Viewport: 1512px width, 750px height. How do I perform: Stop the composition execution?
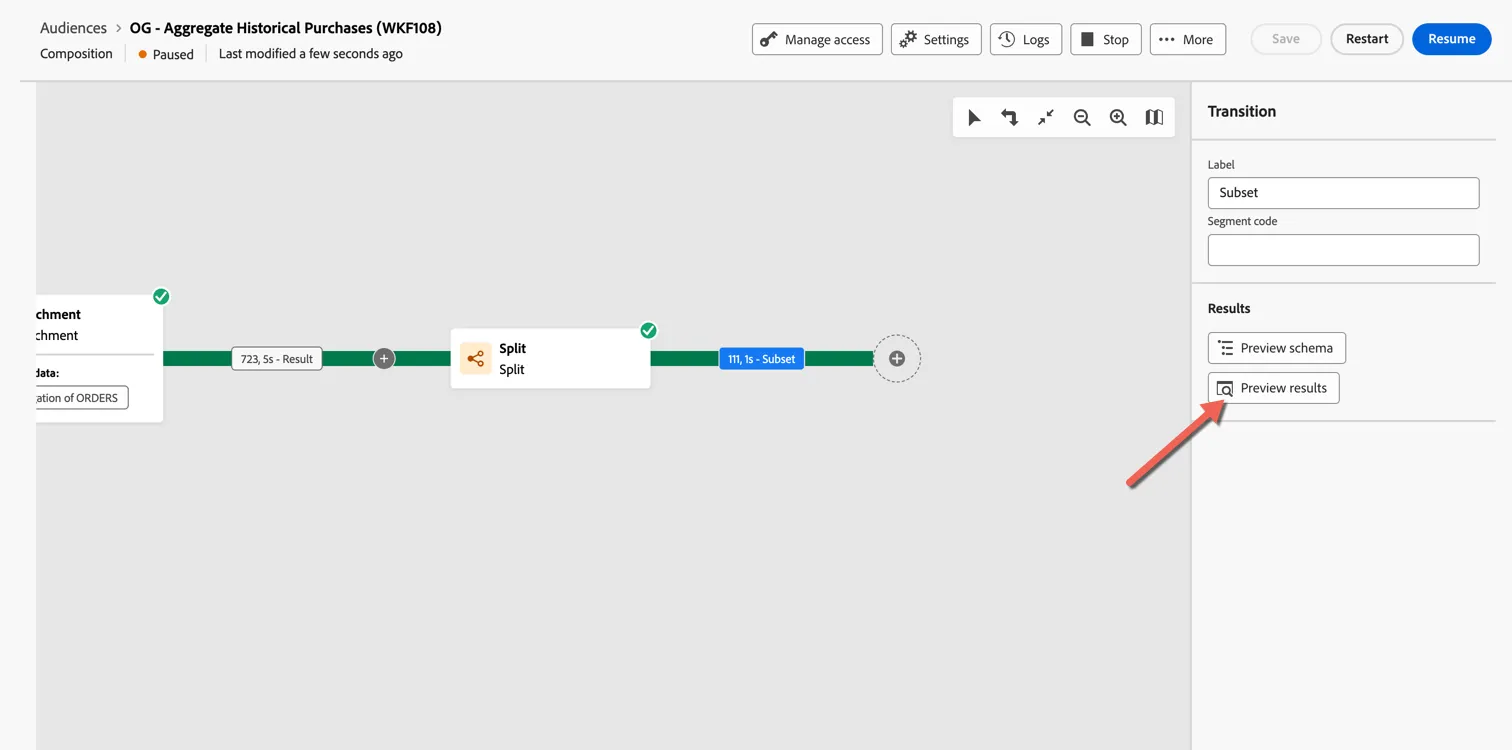coord(1106,39)
